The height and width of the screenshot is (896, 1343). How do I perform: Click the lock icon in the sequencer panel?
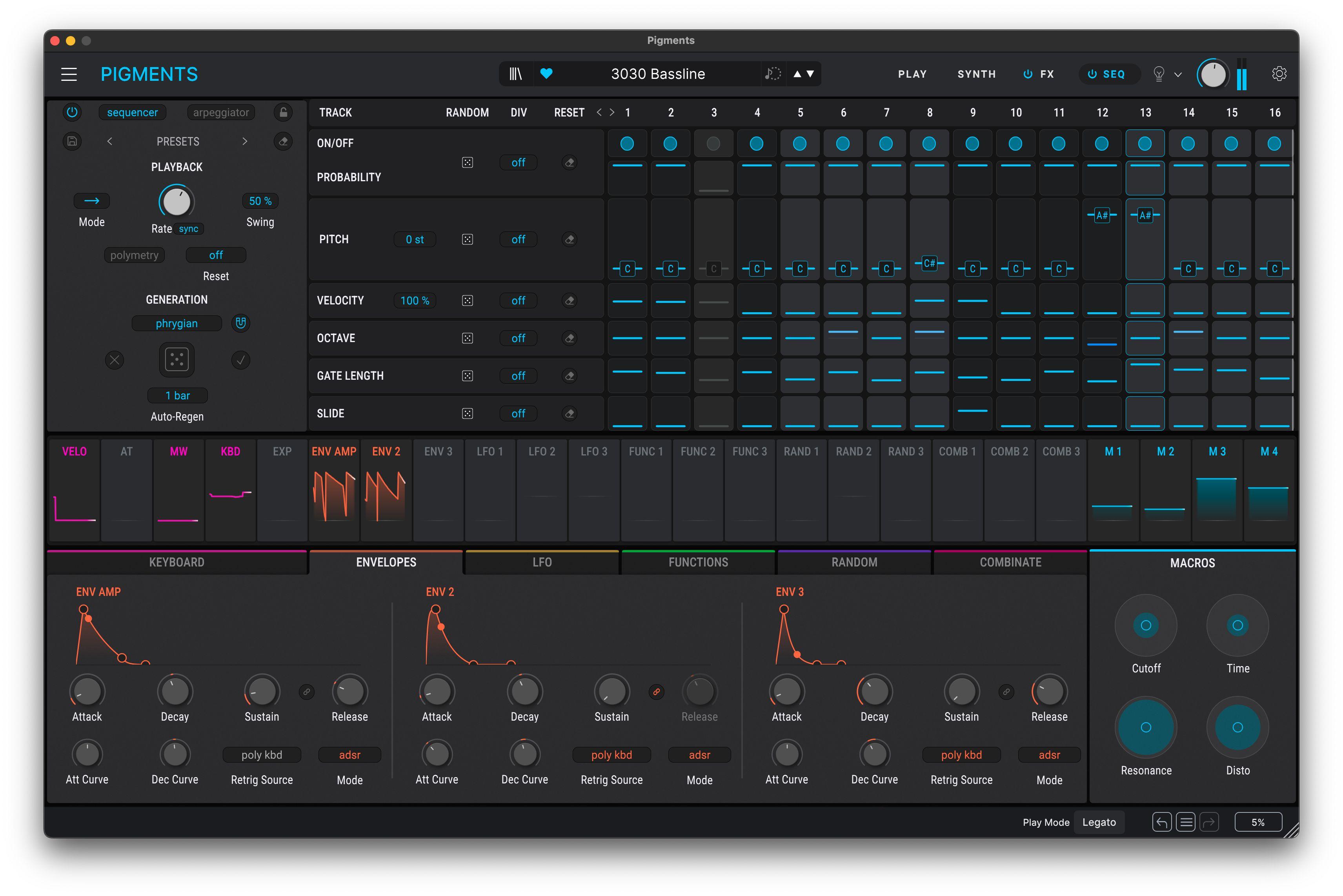pyautogui.click(x=284, y=112)
